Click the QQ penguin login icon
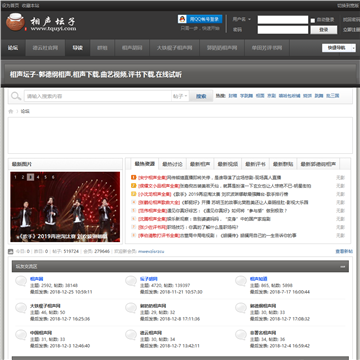This screenshot has width=360, height=360. (x=182, y=19)
